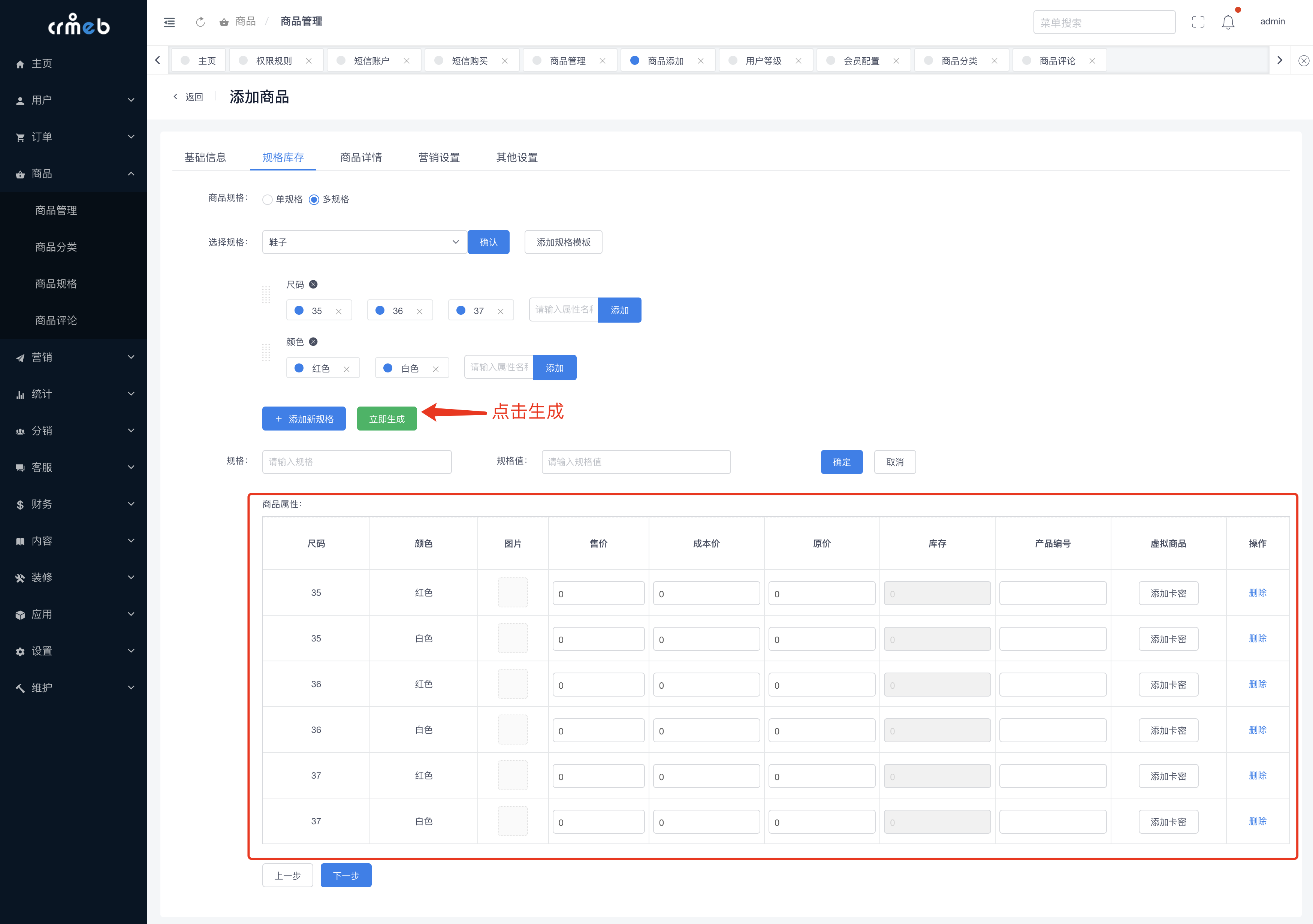Switch to 基础信息 tab
Viewport: 1313px width, 924px height.
[x=205, y=157]
